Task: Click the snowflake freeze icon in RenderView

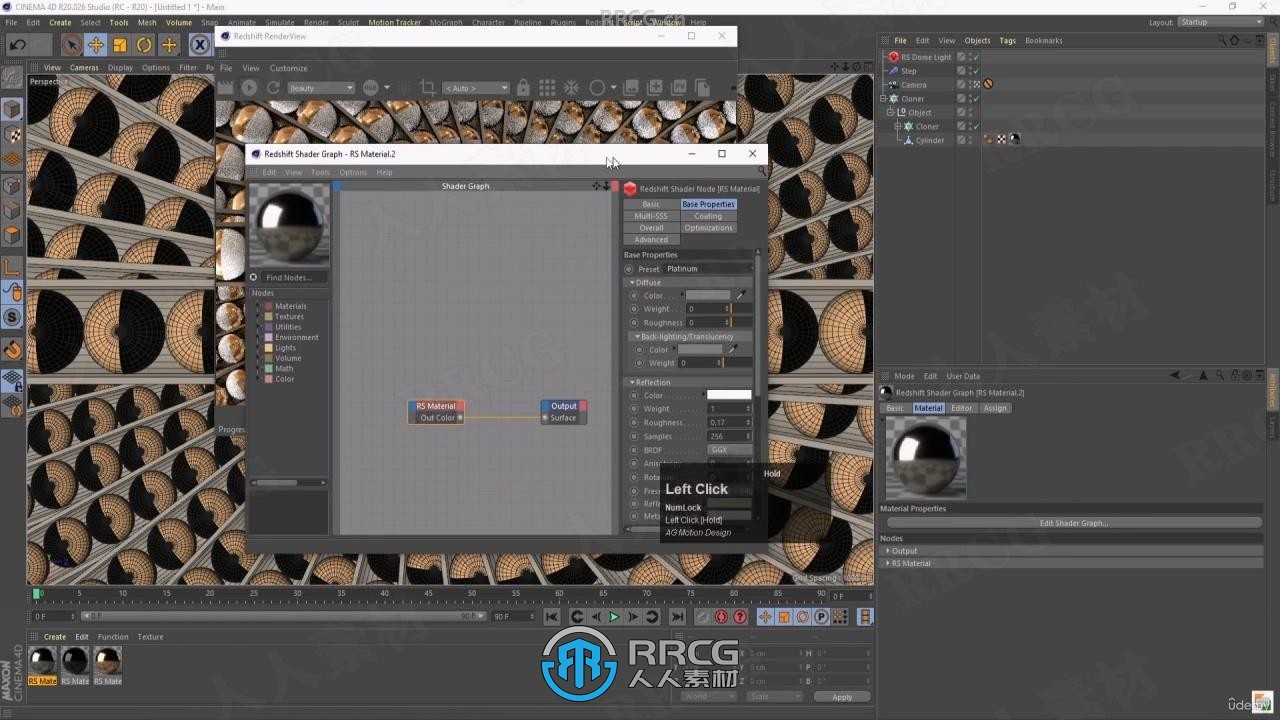Action: pyautogui.click(x=571, y=88)
